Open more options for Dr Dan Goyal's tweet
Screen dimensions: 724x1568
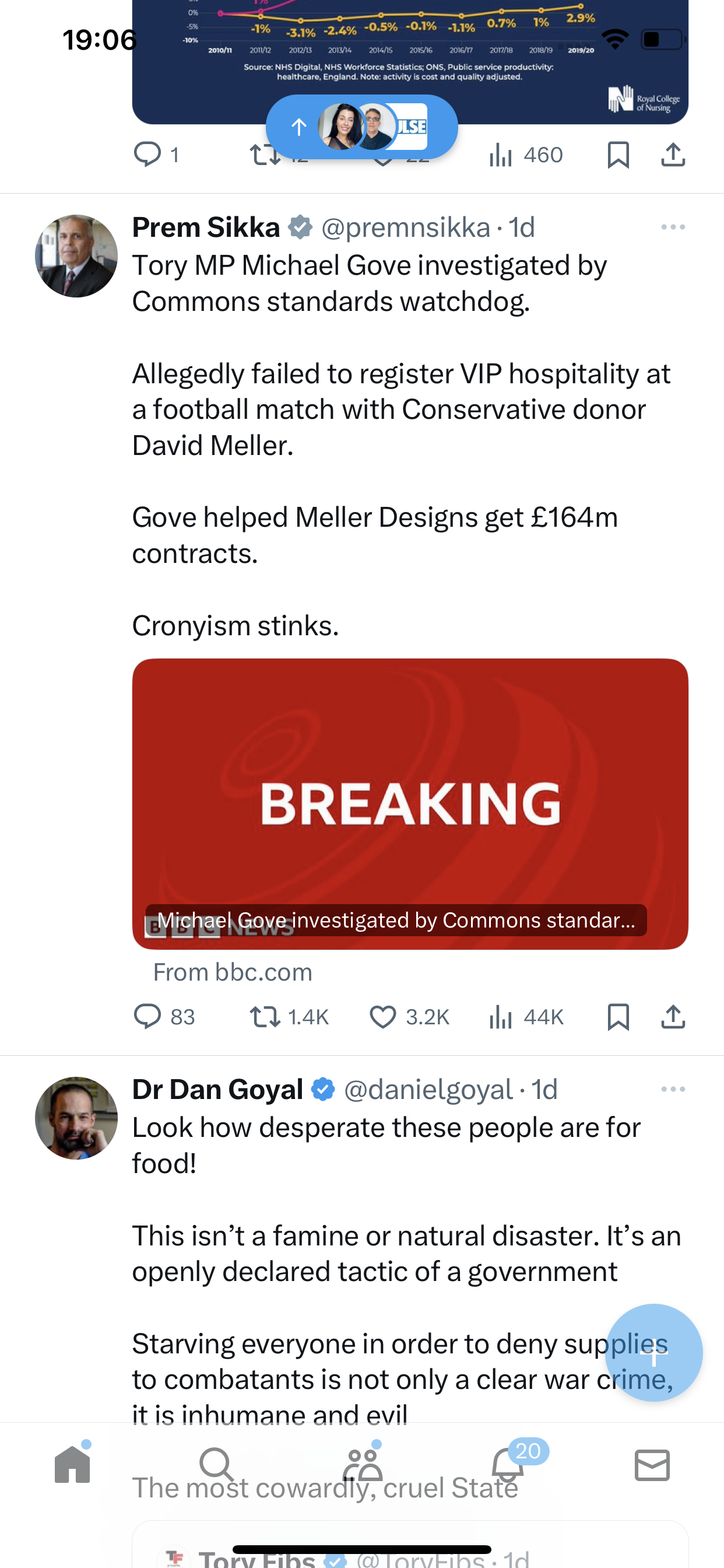tap(673, 1089)
